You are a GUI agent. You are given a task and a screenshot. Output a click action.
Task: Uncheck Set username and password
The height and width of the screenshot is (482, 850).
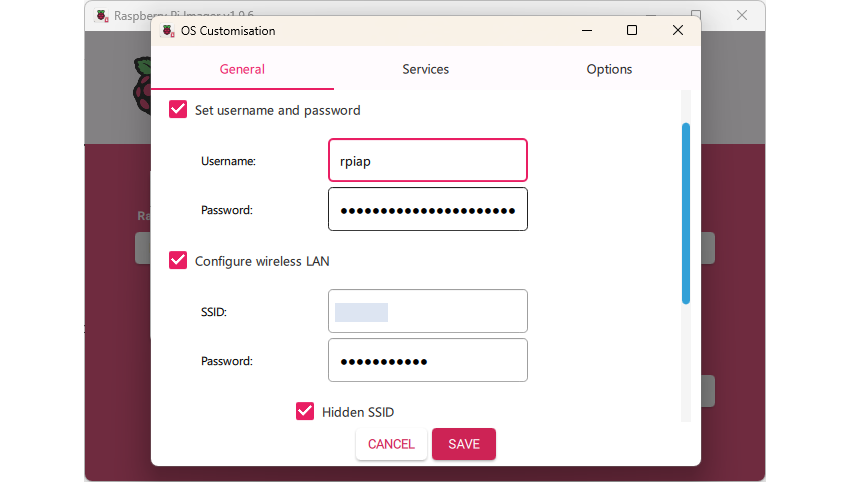tap(178, 110)
